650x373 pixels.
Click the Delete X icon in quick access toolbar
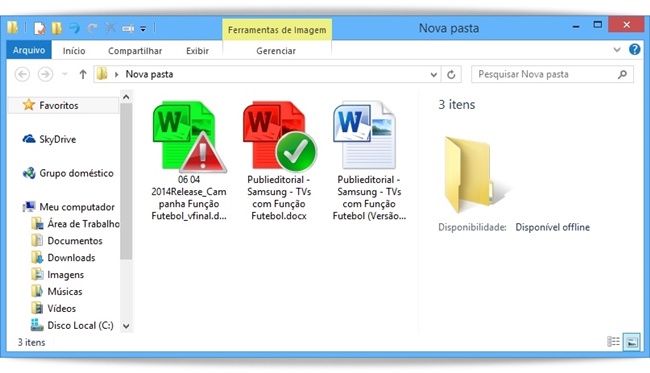point(110,28)
